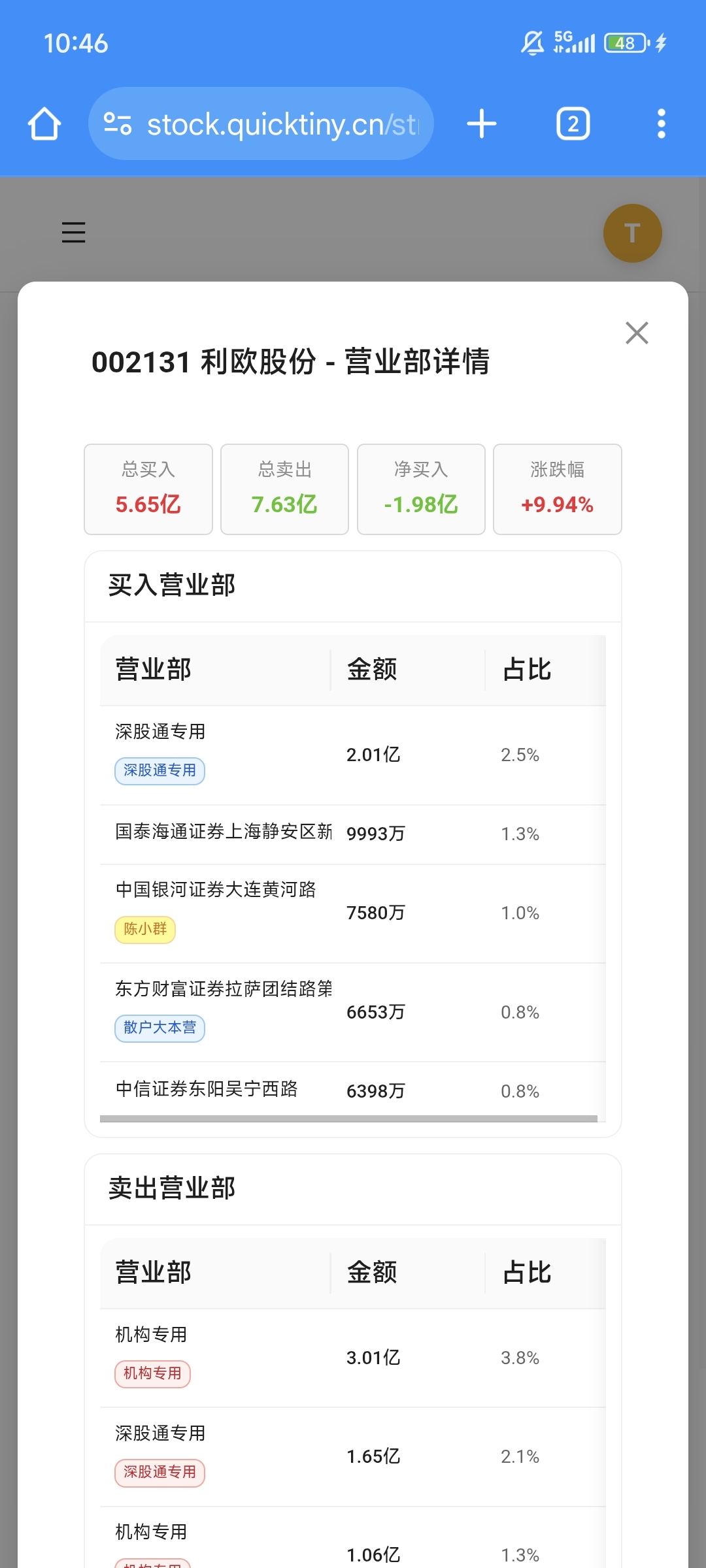Viewport: 706px width, 1568px height.
Task: Click the 陈小群 trader tag
Action: point(145,929)
